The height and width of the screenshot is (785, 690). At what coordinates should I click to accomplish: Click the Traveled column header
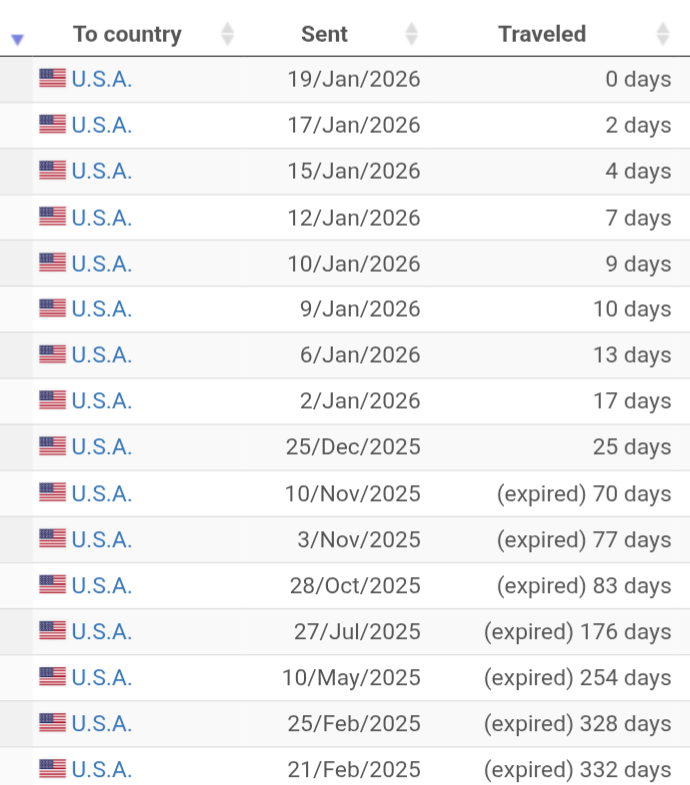pos(542,34)
